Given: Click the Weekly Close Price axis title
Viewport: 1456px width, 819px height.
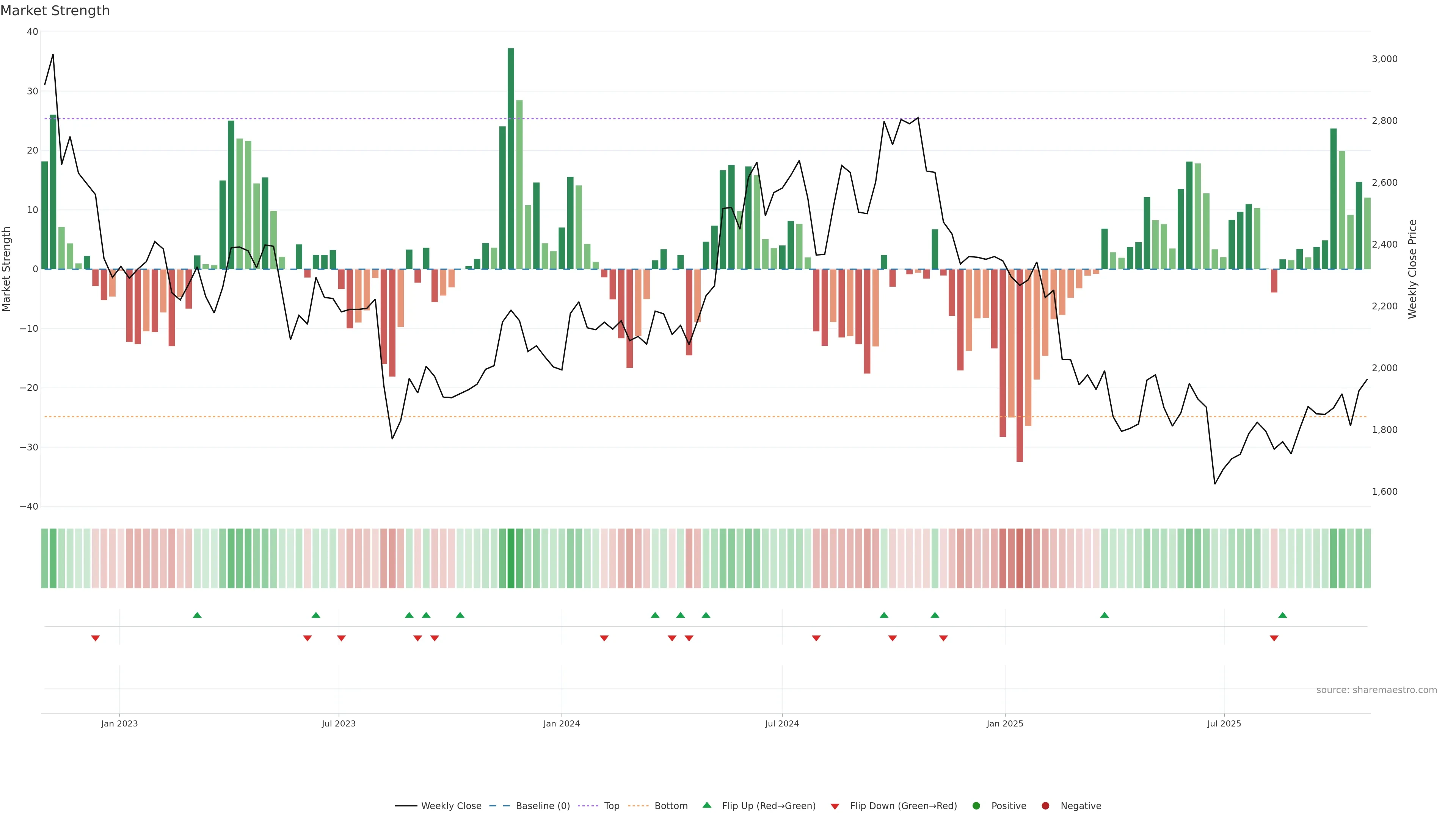Looking at the screenshot, I should click(1412, 269).
